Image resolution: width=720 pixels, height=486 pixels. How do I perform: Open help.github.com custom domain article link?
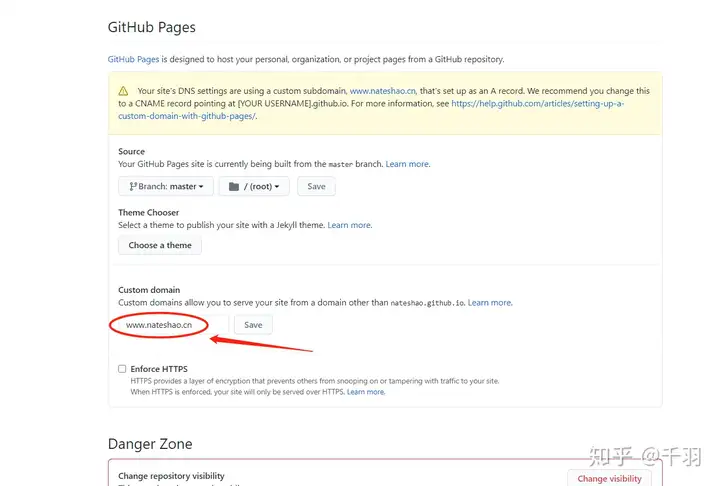point(371,110)
